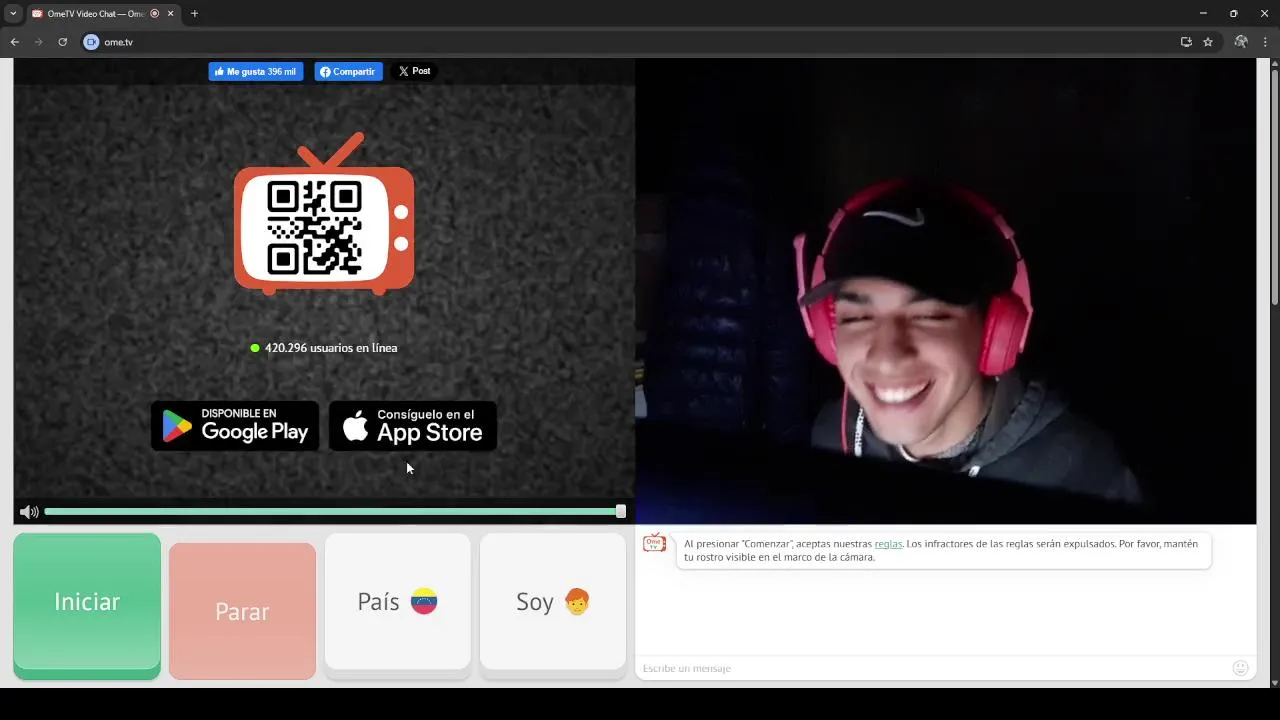
Task: Open the App Store download badge
Action: [x=413, y=426]
